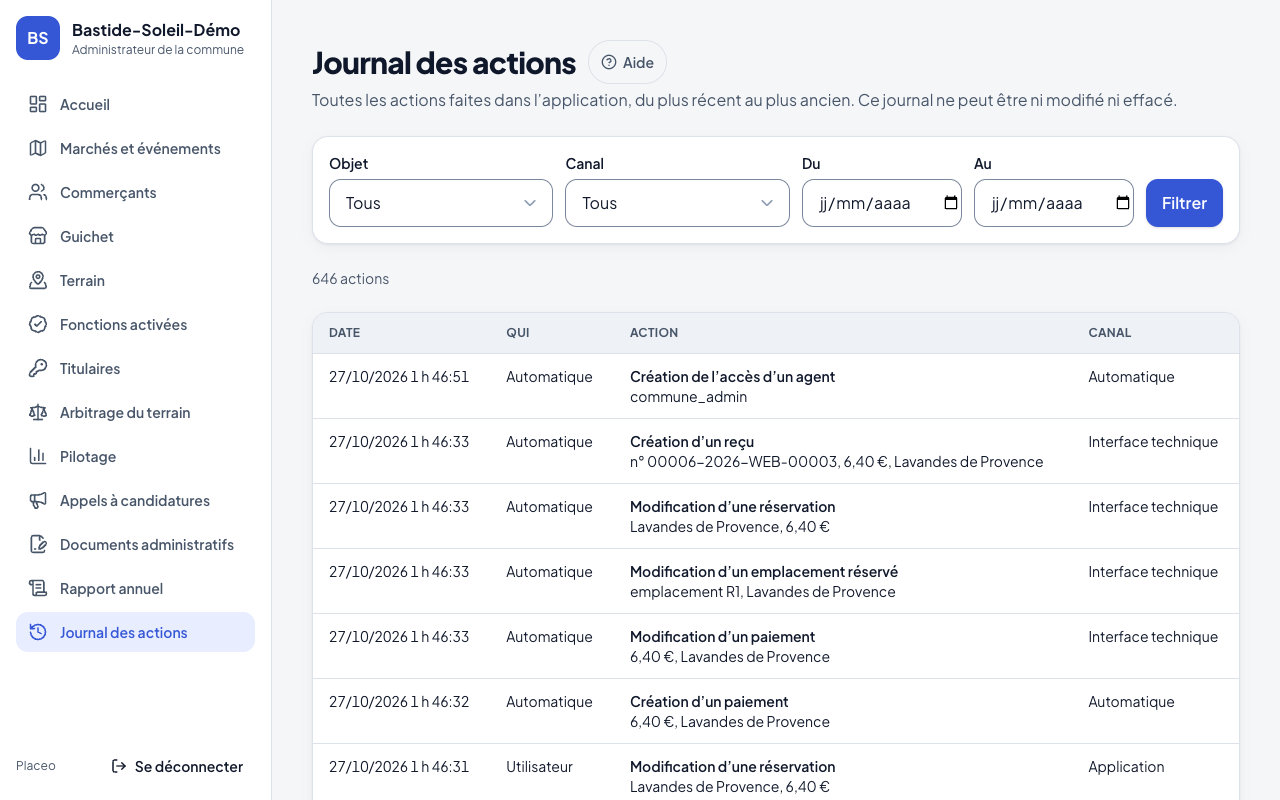This screenshot has height=800, width=1280.
Task: Click the QUI column header
Action: pos(518,332)
